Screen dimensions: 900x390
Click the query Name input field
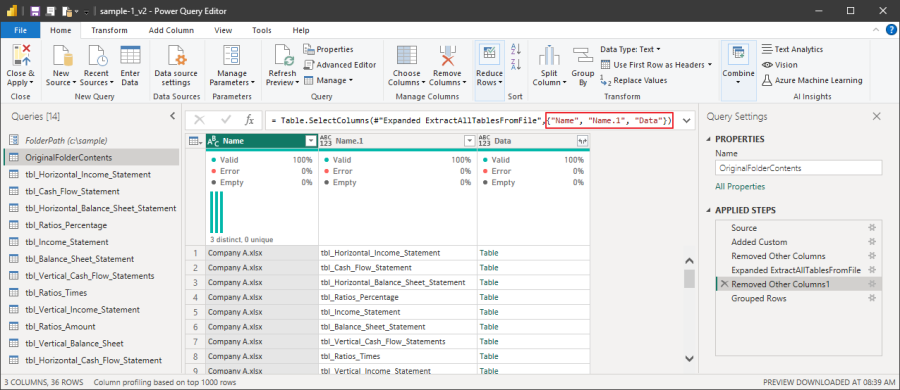(798, 168)
